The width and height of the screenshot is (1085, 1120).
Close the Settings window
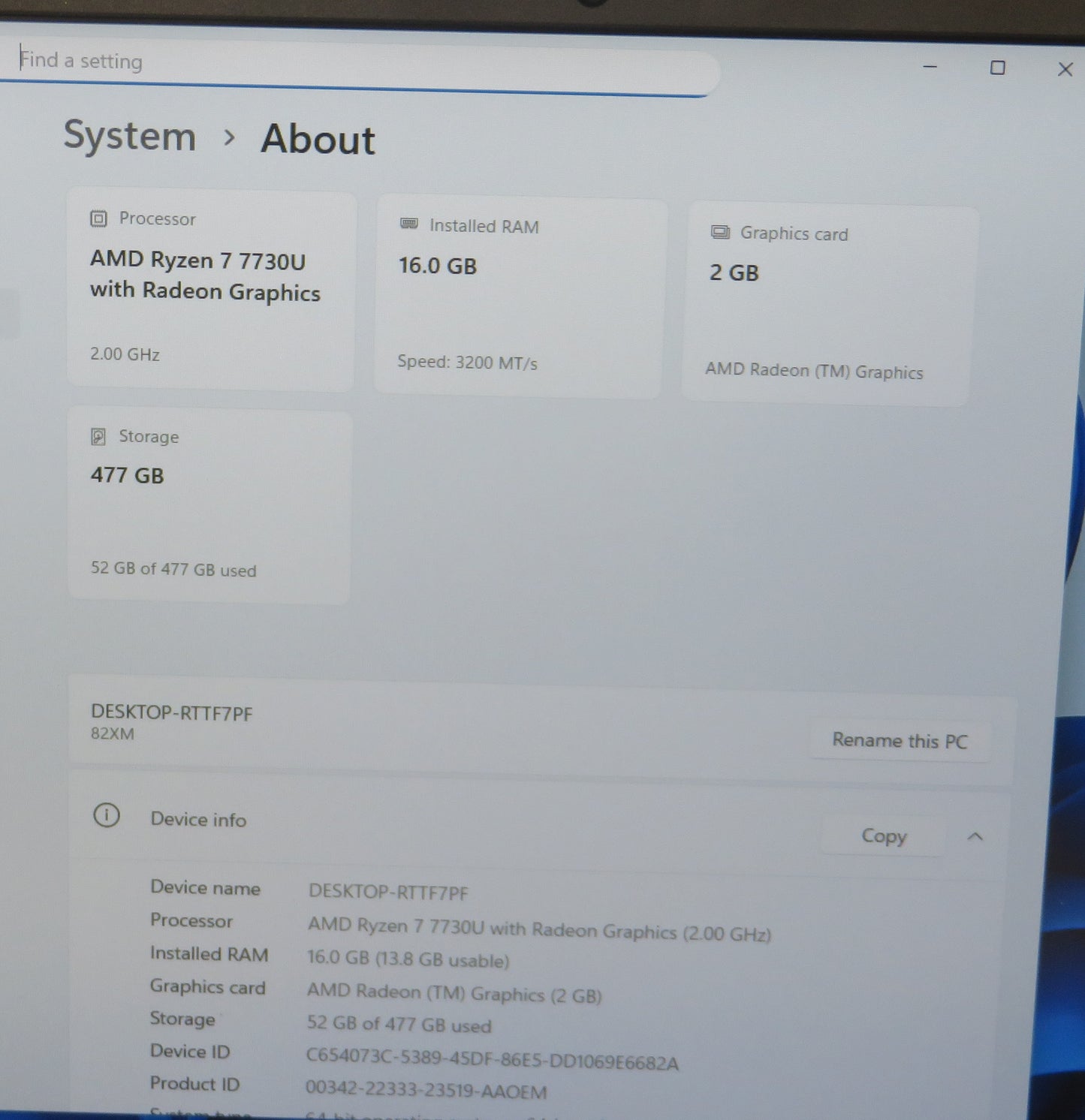1065,69
